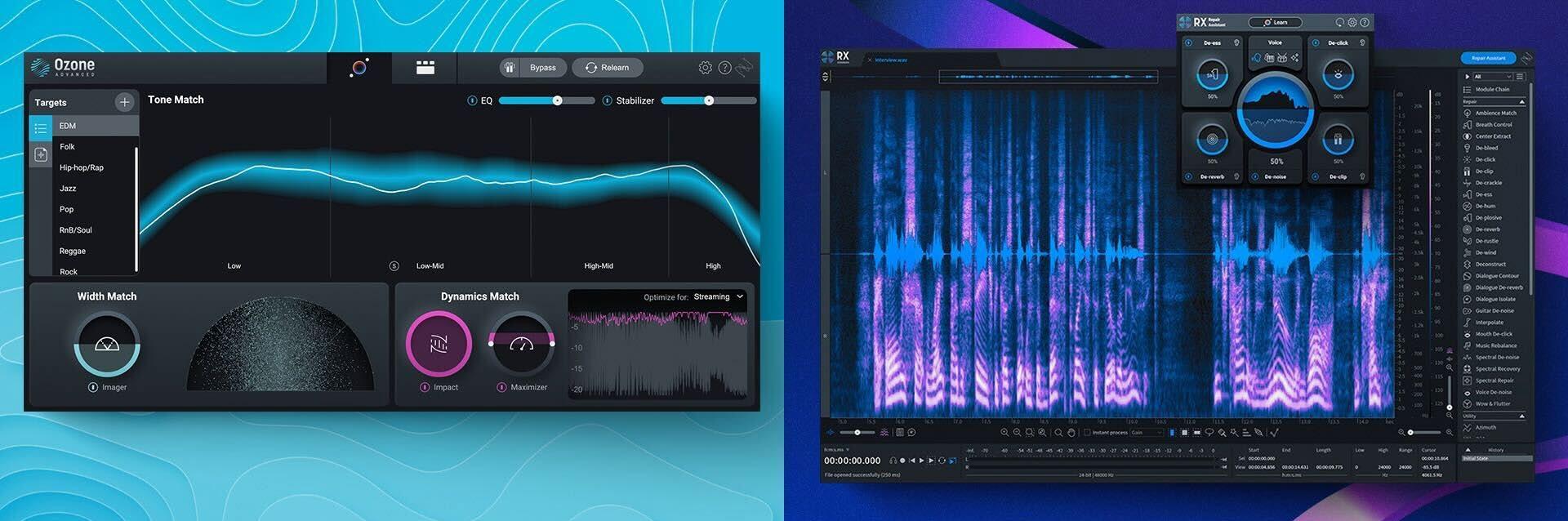Viewport: 1568px width, 521px height.
Task: Open Instant process Gain dropdown
Action: tap(1147, 432)
